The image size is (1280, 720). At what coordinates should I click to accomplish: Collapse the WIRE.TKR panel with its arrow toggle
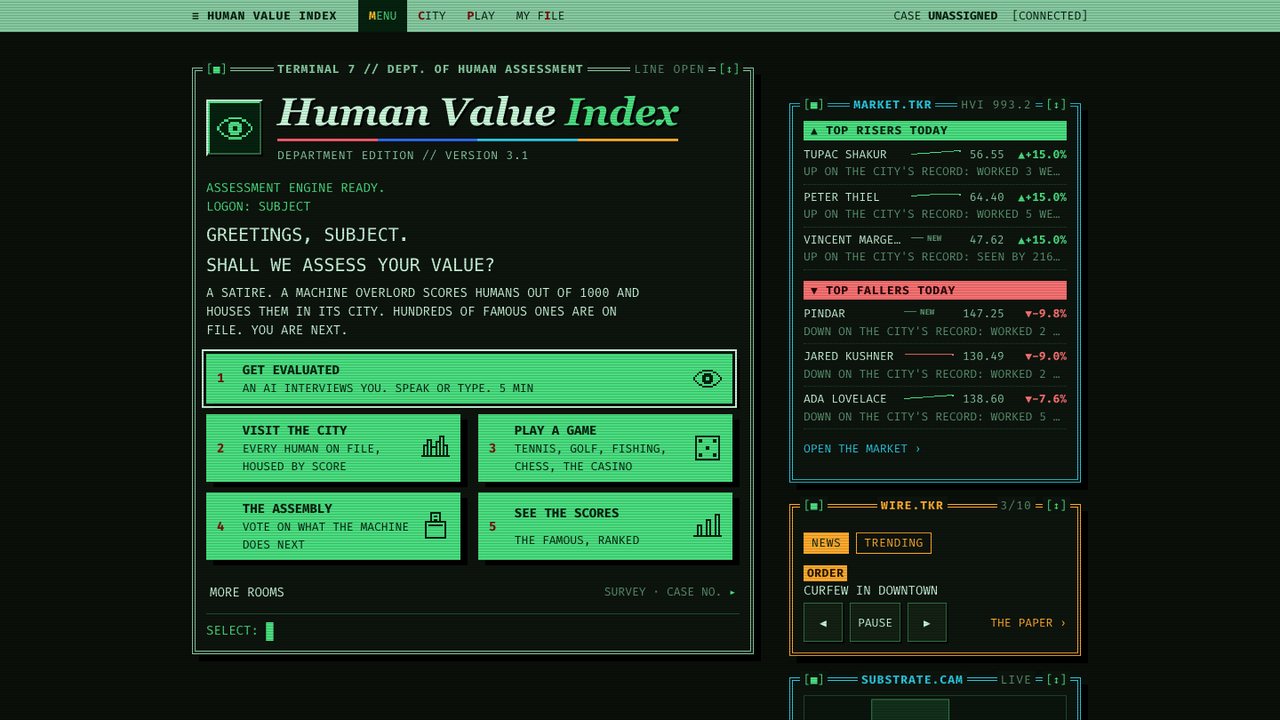pos(1057,505)
